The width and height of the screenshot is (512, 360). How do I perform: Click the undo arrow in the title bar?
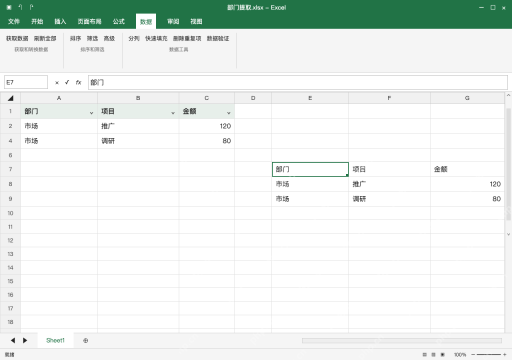pyautogui.click(x=20, y=7)
